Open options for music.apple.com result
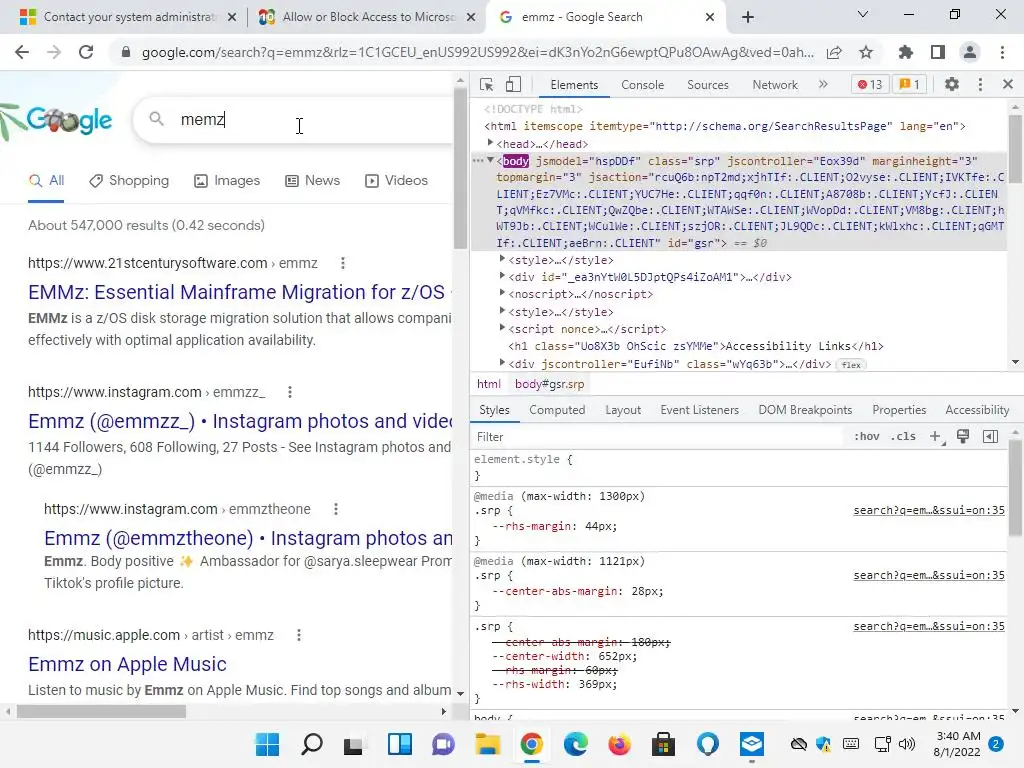1024x768 pixels. click(x=298, y=635)
